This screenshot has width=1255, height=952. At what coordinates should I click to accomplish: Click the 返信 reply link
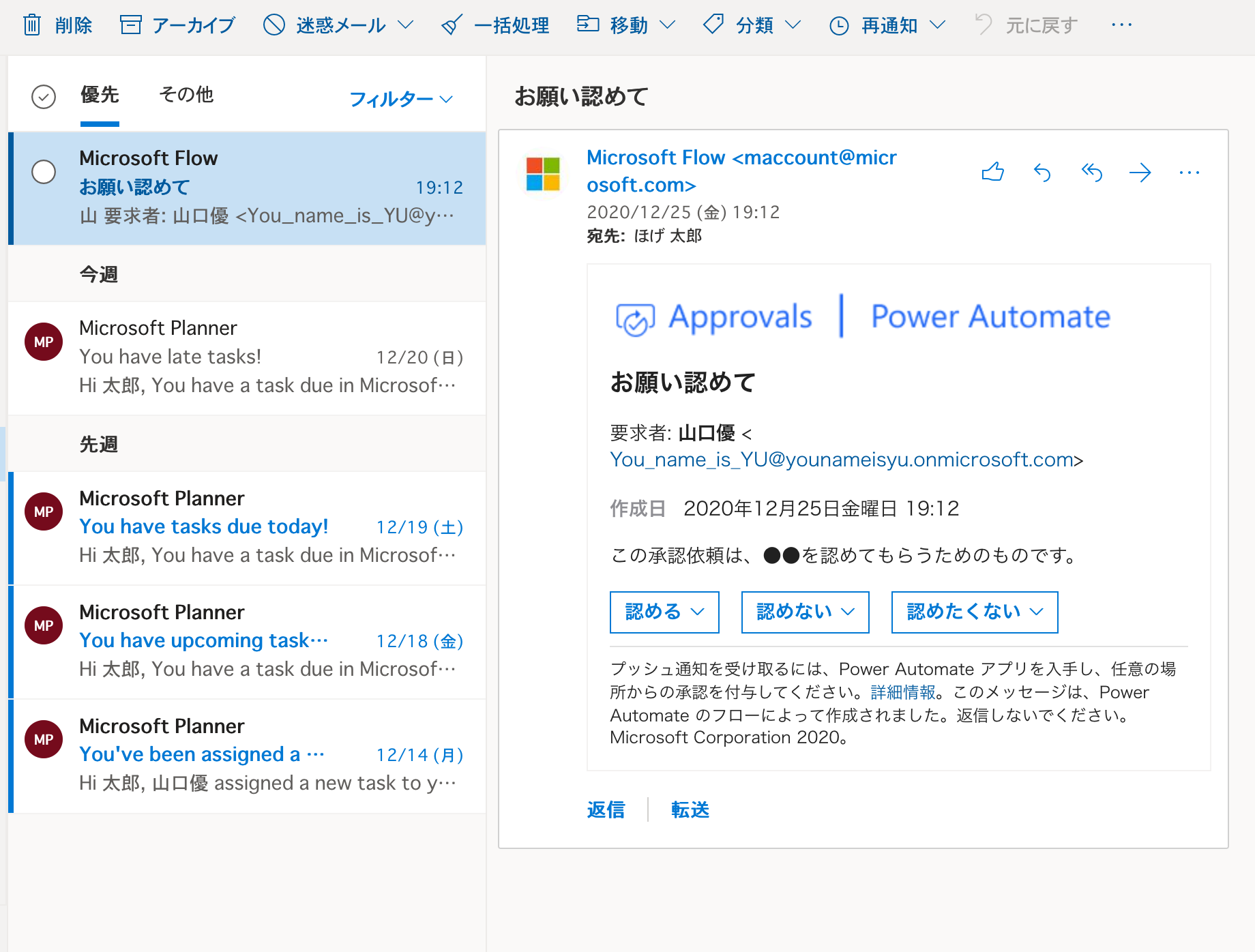(606, 809)
